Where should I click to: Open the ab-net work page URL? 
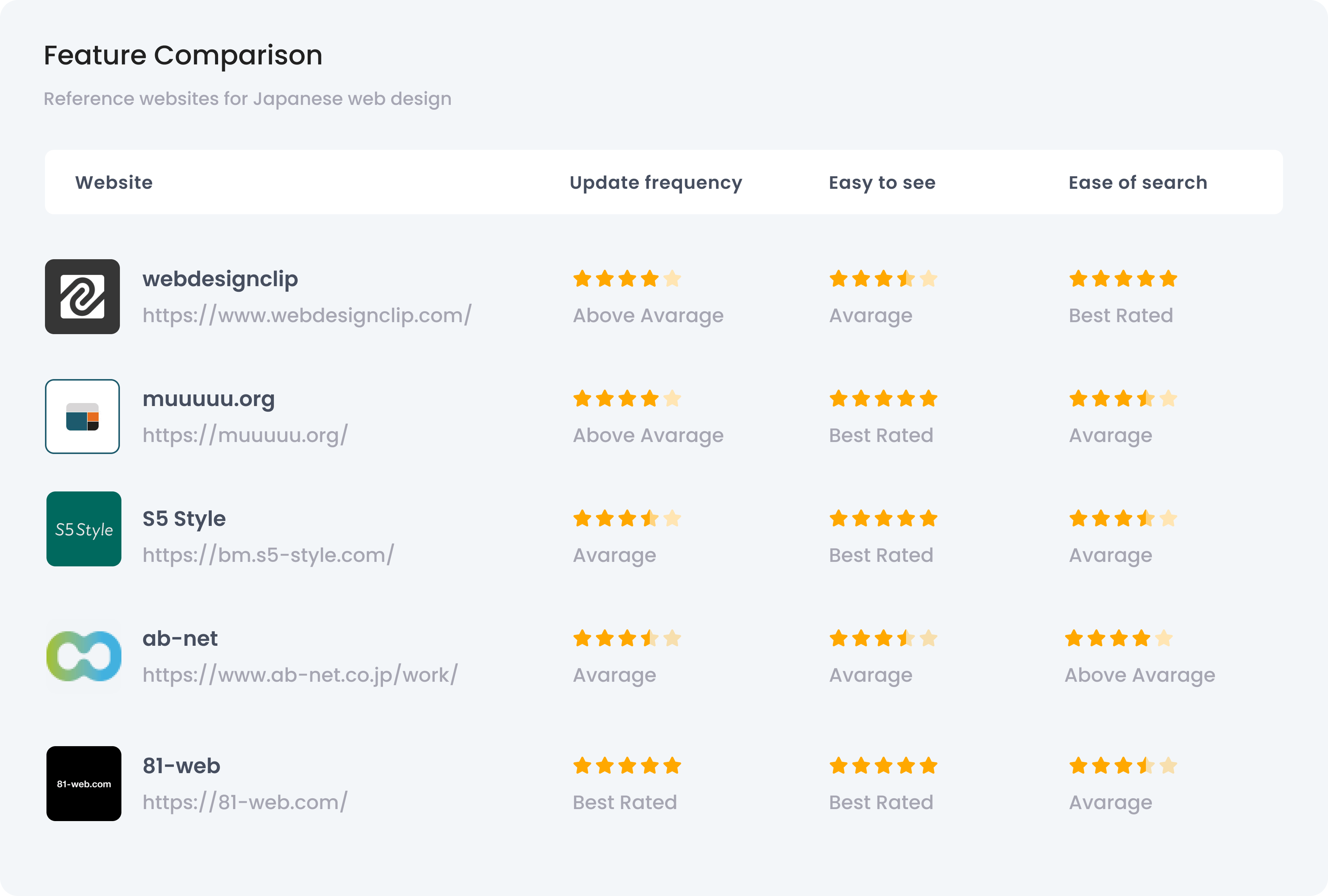click(300, 675)
